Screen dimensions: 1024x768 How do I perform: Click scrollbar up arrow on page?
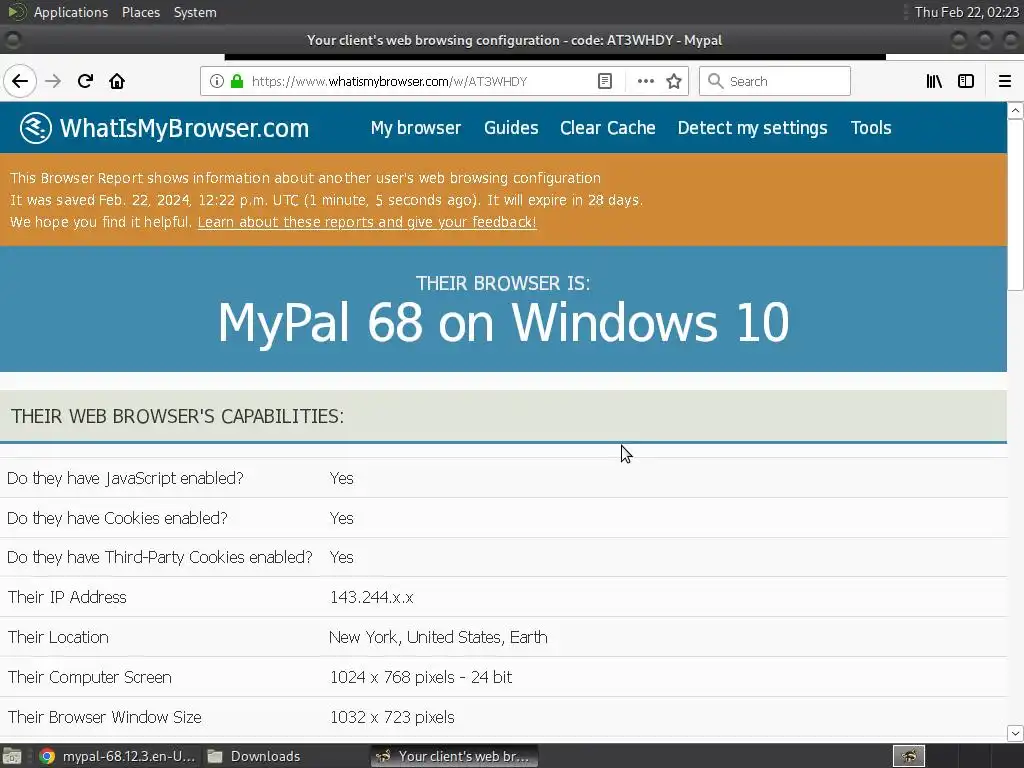pyautogui.click(x=1015, y=110)
